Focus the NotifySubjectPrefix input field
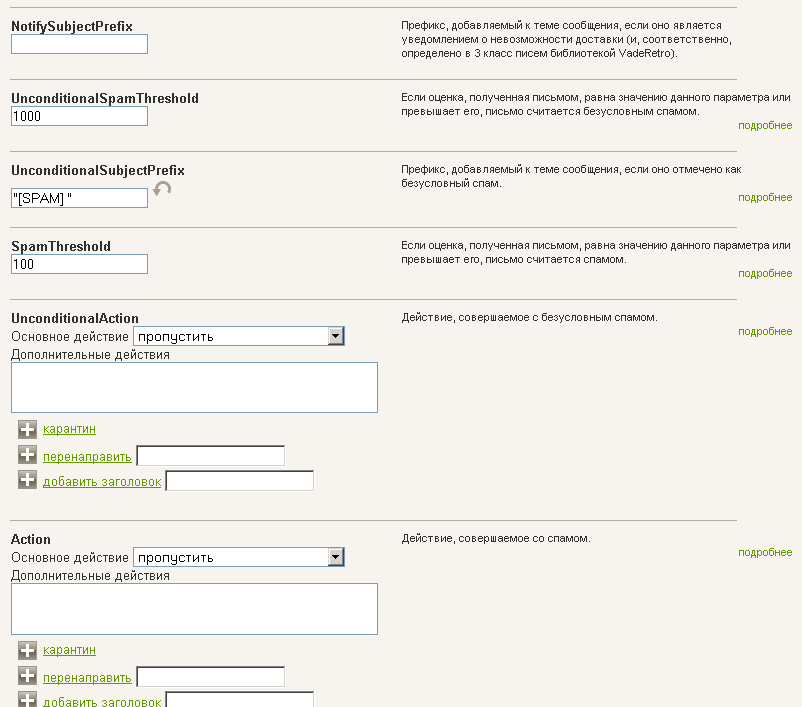The width and height of the screenshot is (802, 707). pos(79,44)
